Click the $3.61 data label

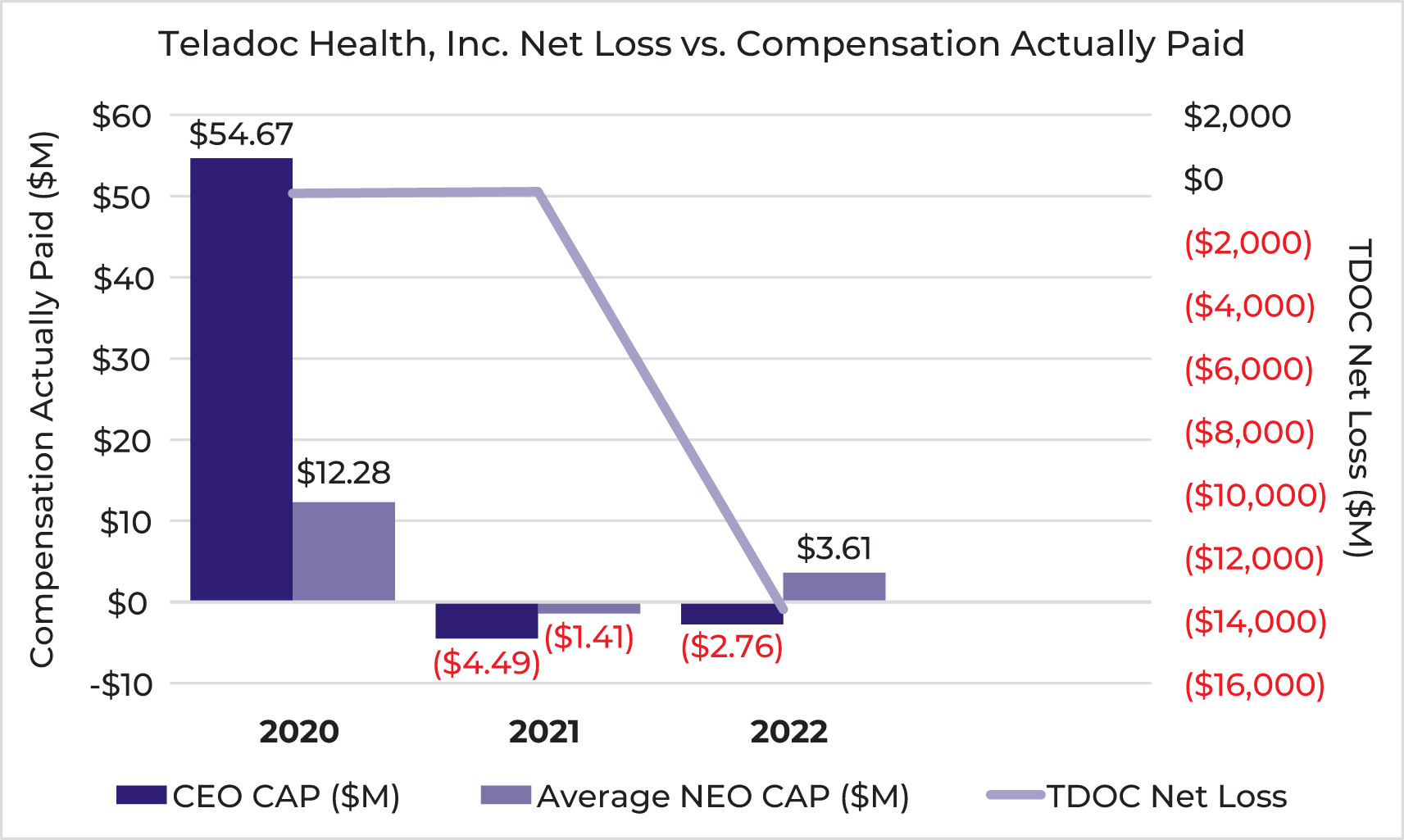click(x=834, y=548)
